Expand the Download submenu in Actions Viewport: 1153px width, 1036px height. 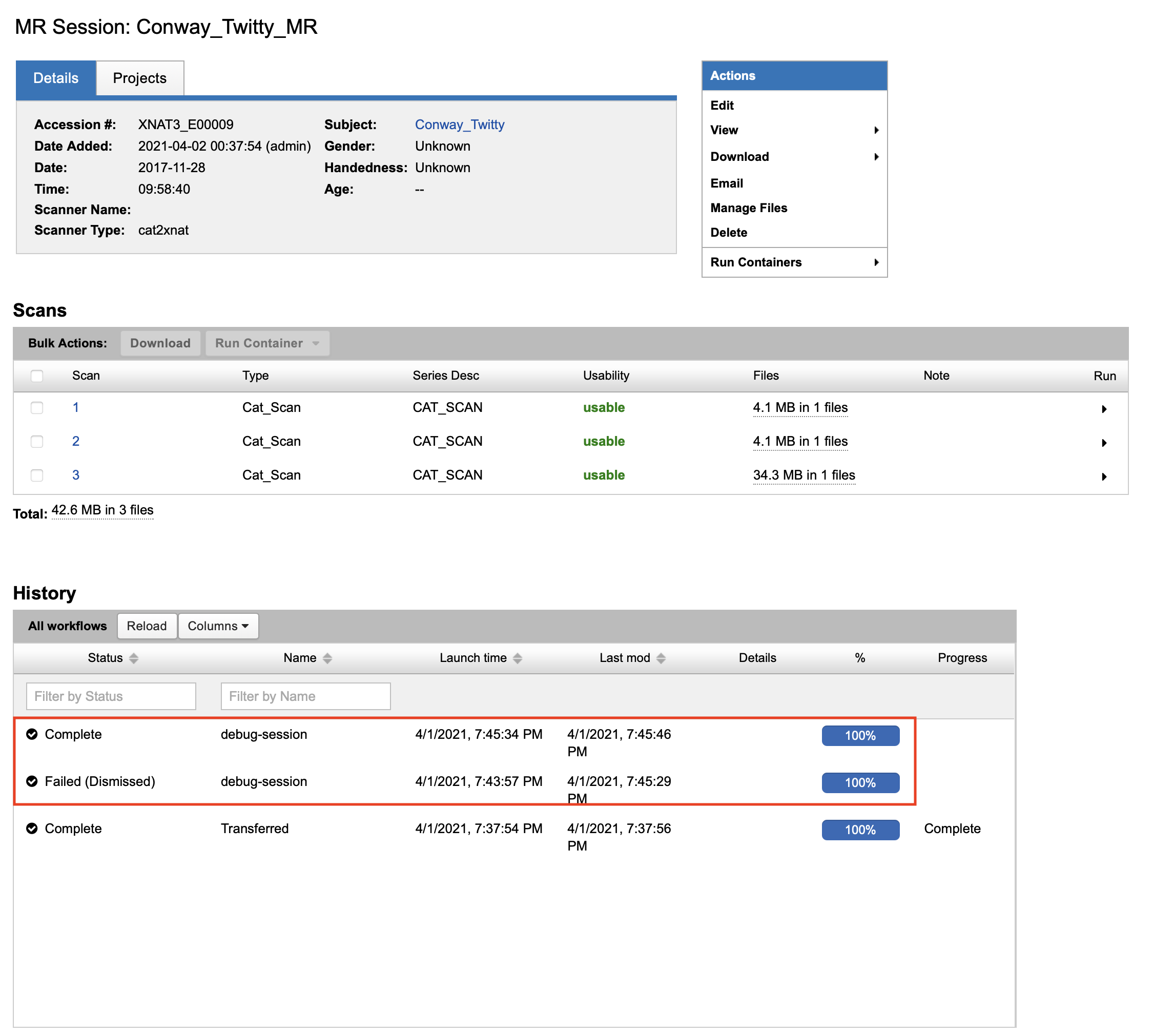tap(794, 157)
